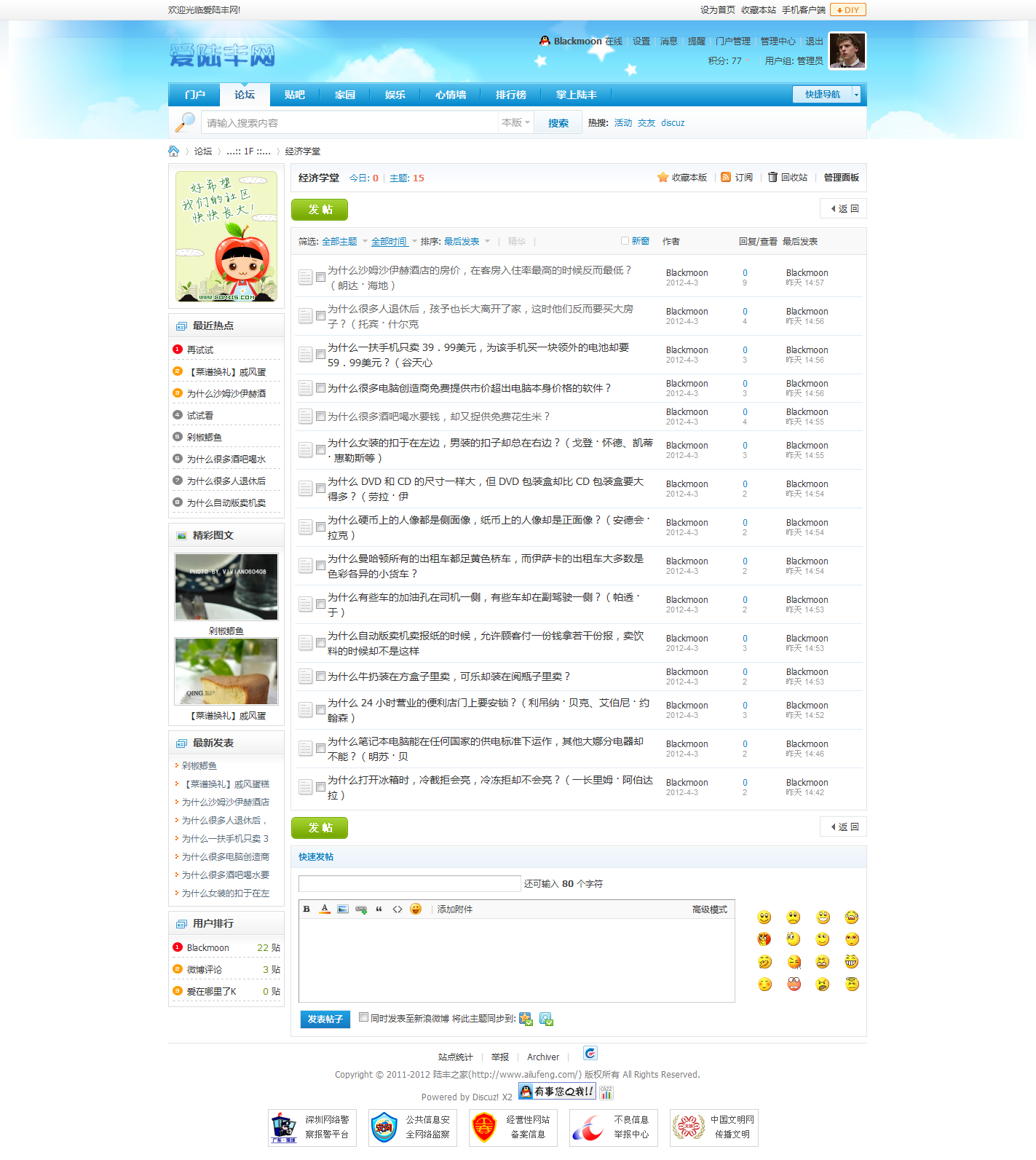The height and width of the screenshot is (1160, 1036).
Task: Open the 门户 nav tab
Action: click(194, 95)
